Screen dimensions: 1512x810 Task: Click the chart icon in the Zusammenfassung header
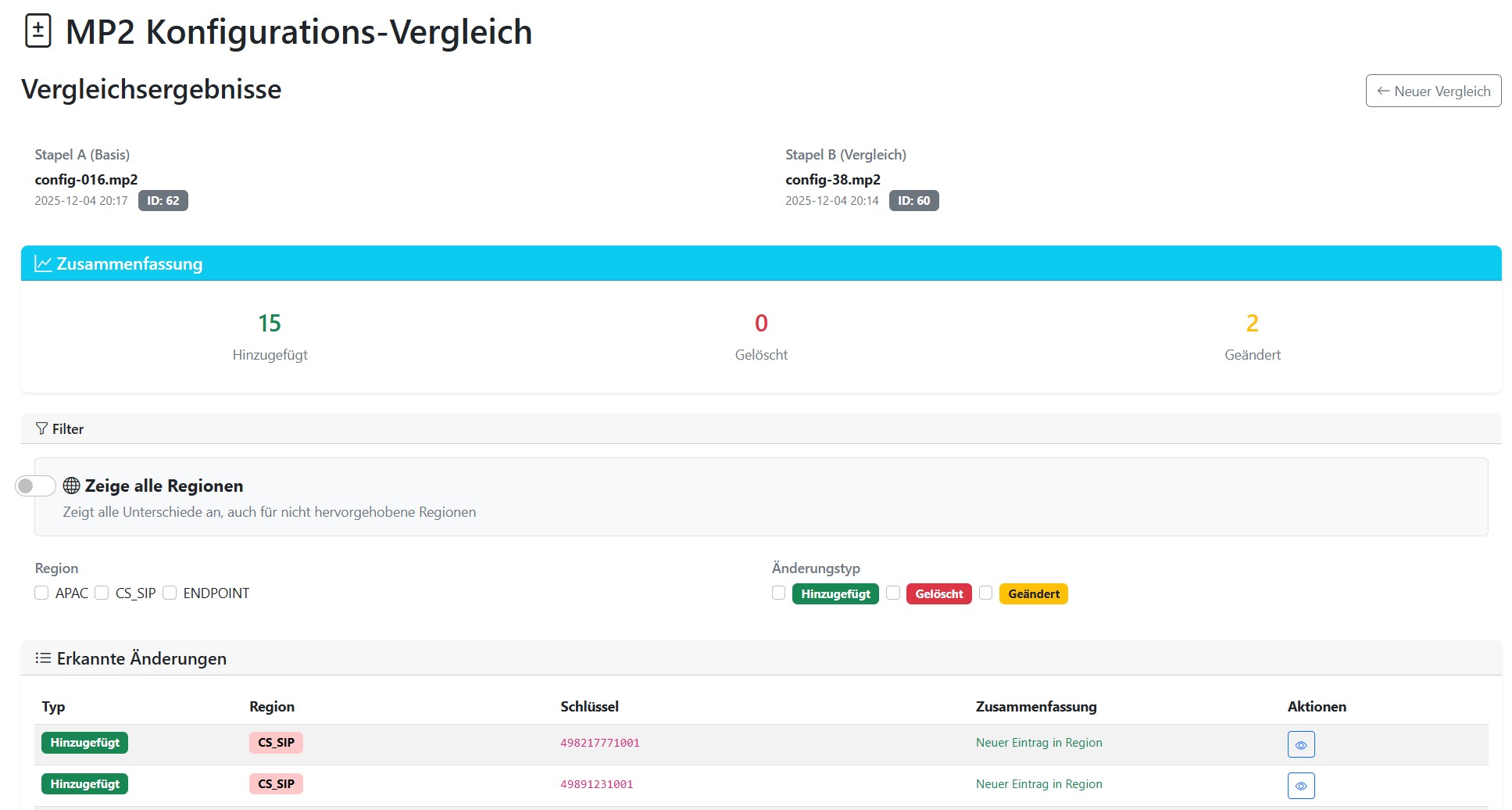(x=44, y=263)
